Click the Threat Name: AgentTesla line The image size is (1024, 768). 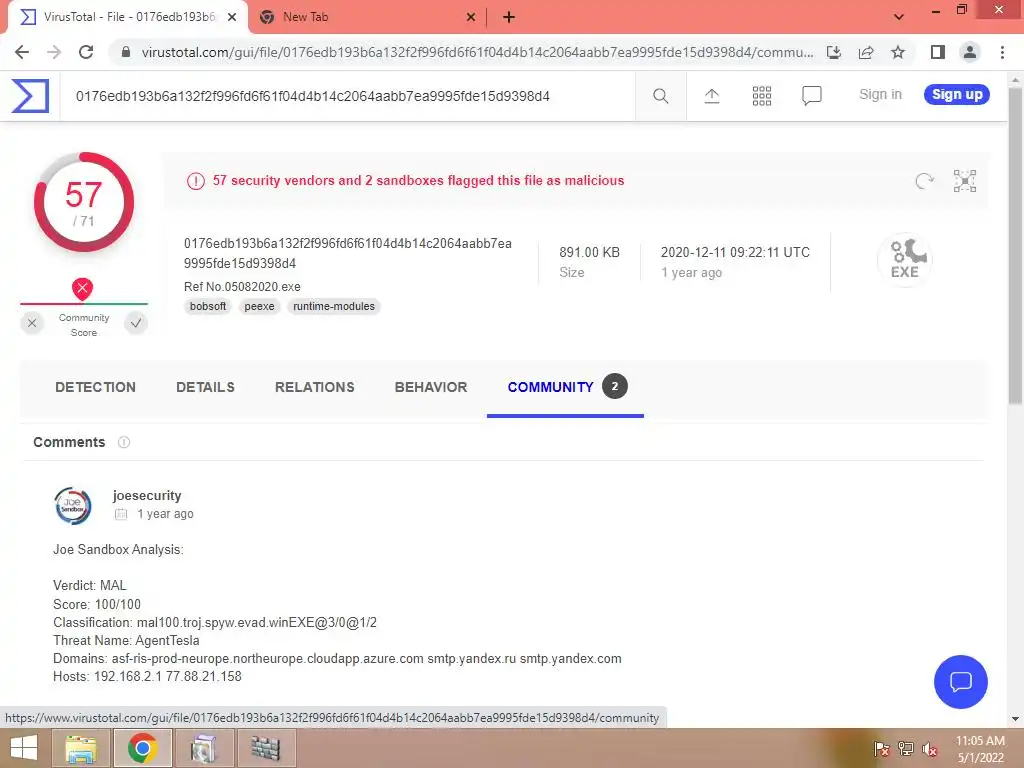coord(126,641)
